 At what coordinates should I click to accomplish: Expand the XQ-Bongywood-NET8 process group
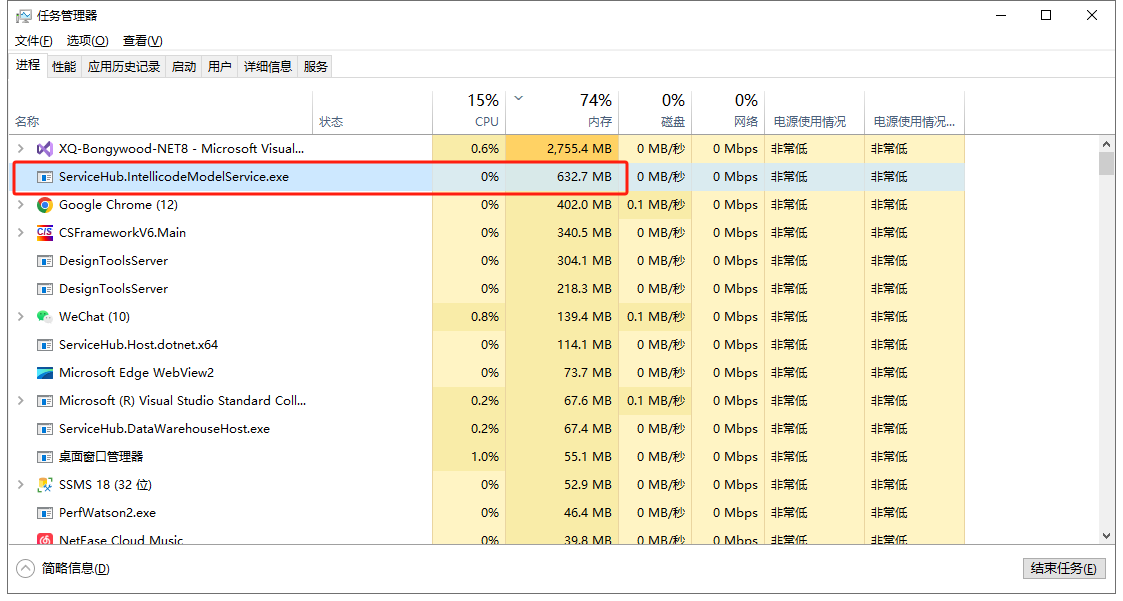21,149
